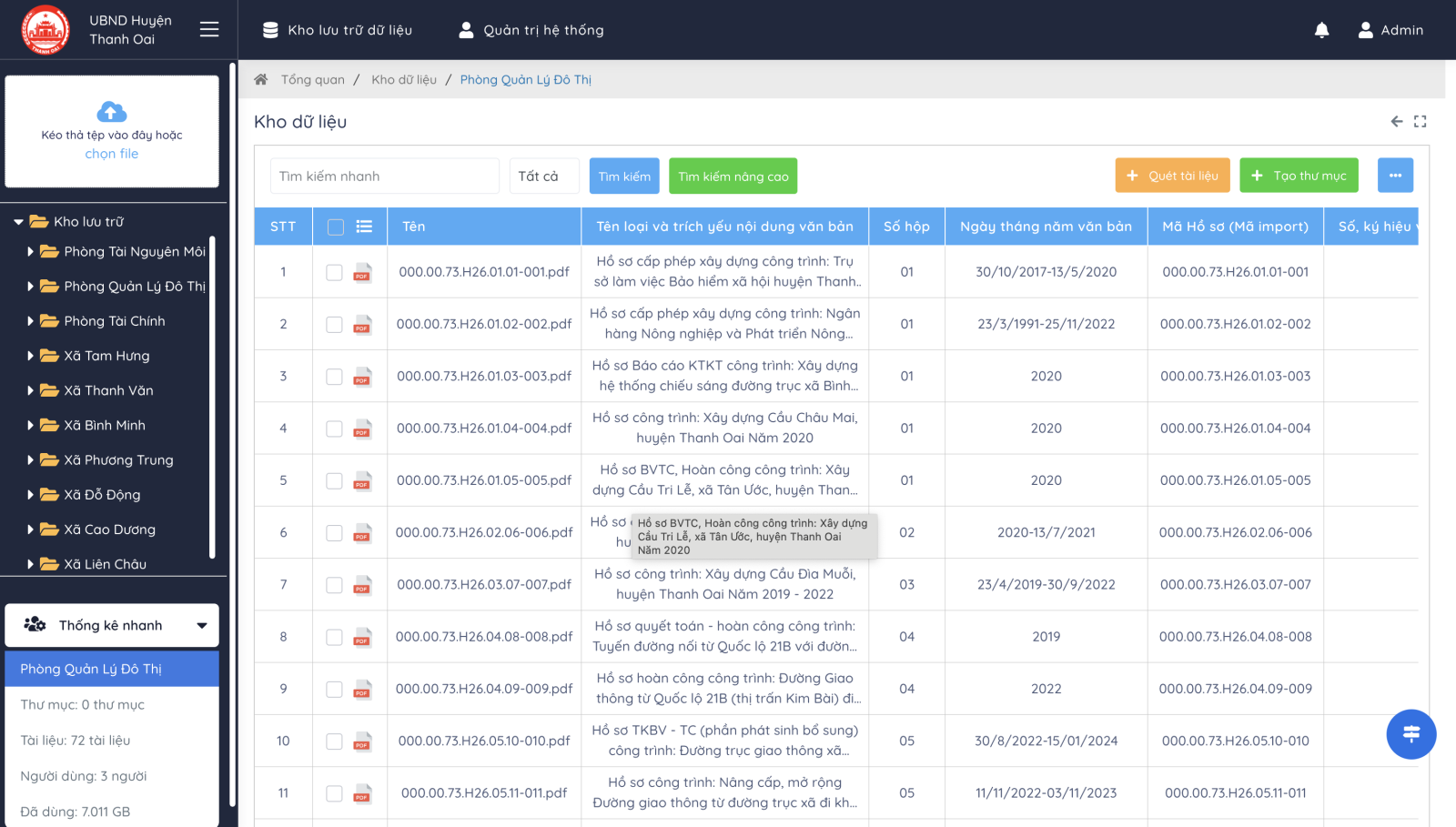Click PDF icon for 000.00.73.H26.05.11-011.pdf
The image size is (1456, 827).
point(362,793)
